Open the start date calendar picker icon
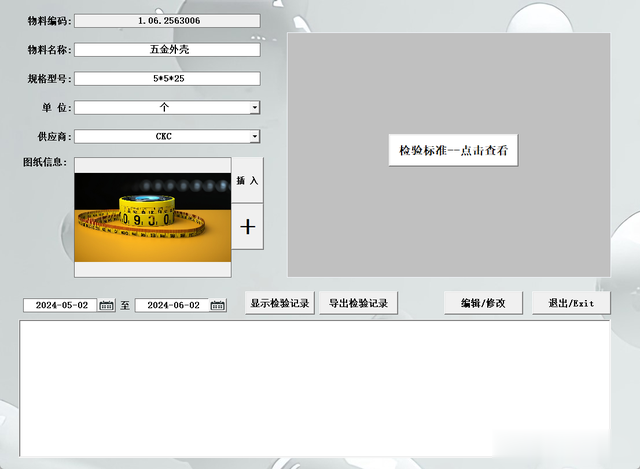This screenshot has height=469, width=640. (107, 305)
